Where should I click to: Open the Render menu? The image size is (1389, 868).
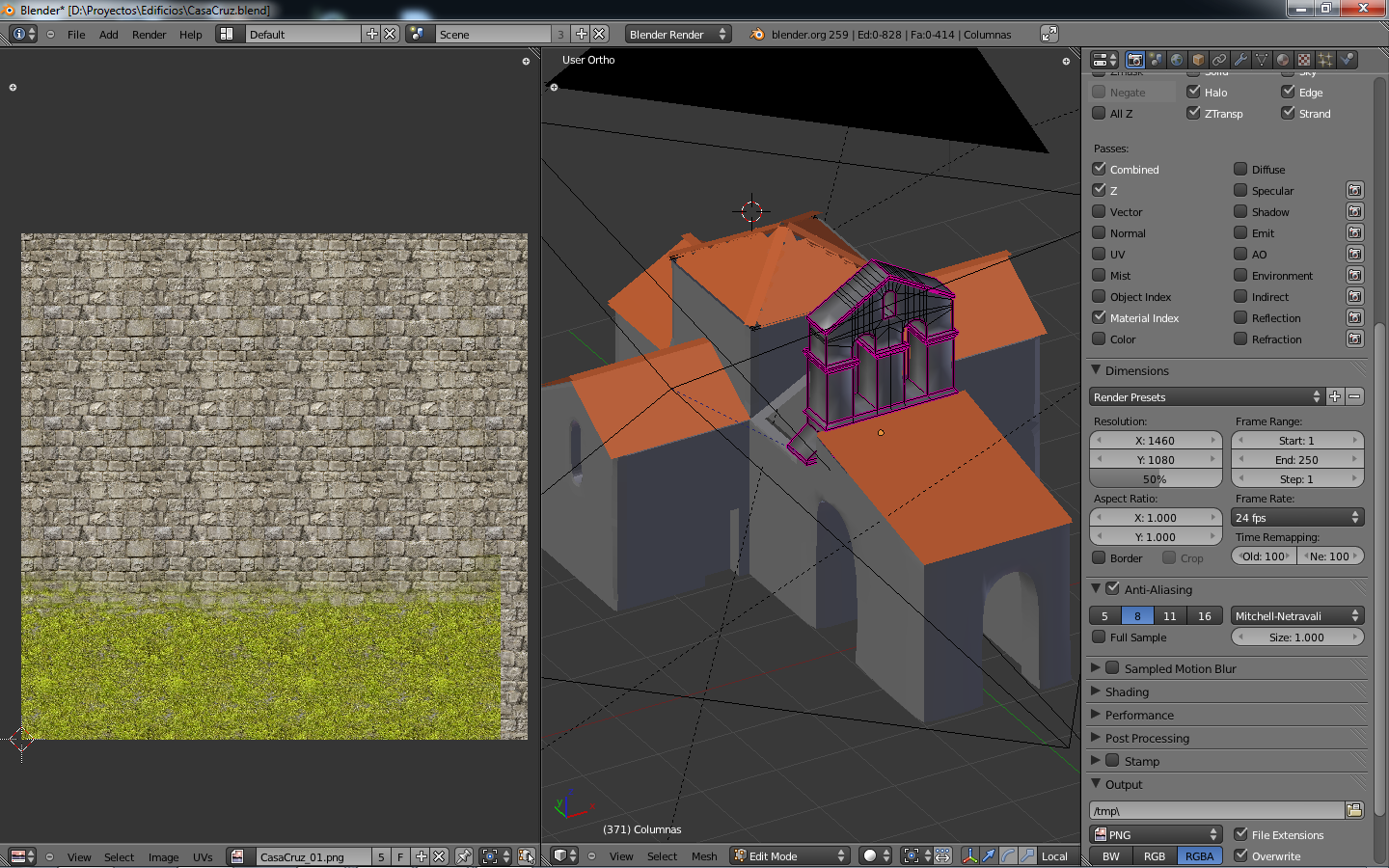pyautogui.click(x=149, y=35)
